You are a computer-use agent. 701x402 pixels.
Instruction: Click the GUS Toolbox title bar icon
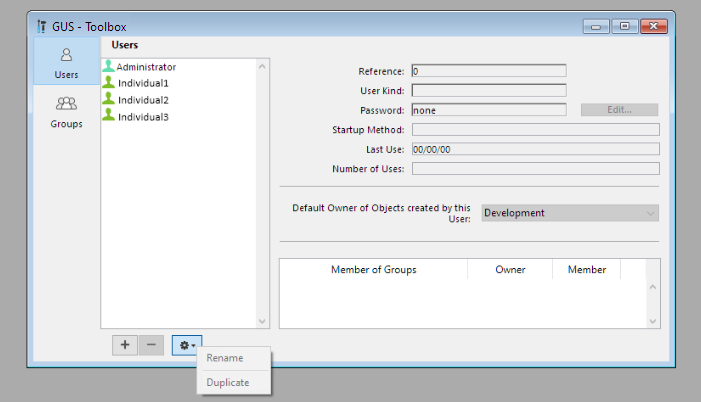tap(42, 26)
